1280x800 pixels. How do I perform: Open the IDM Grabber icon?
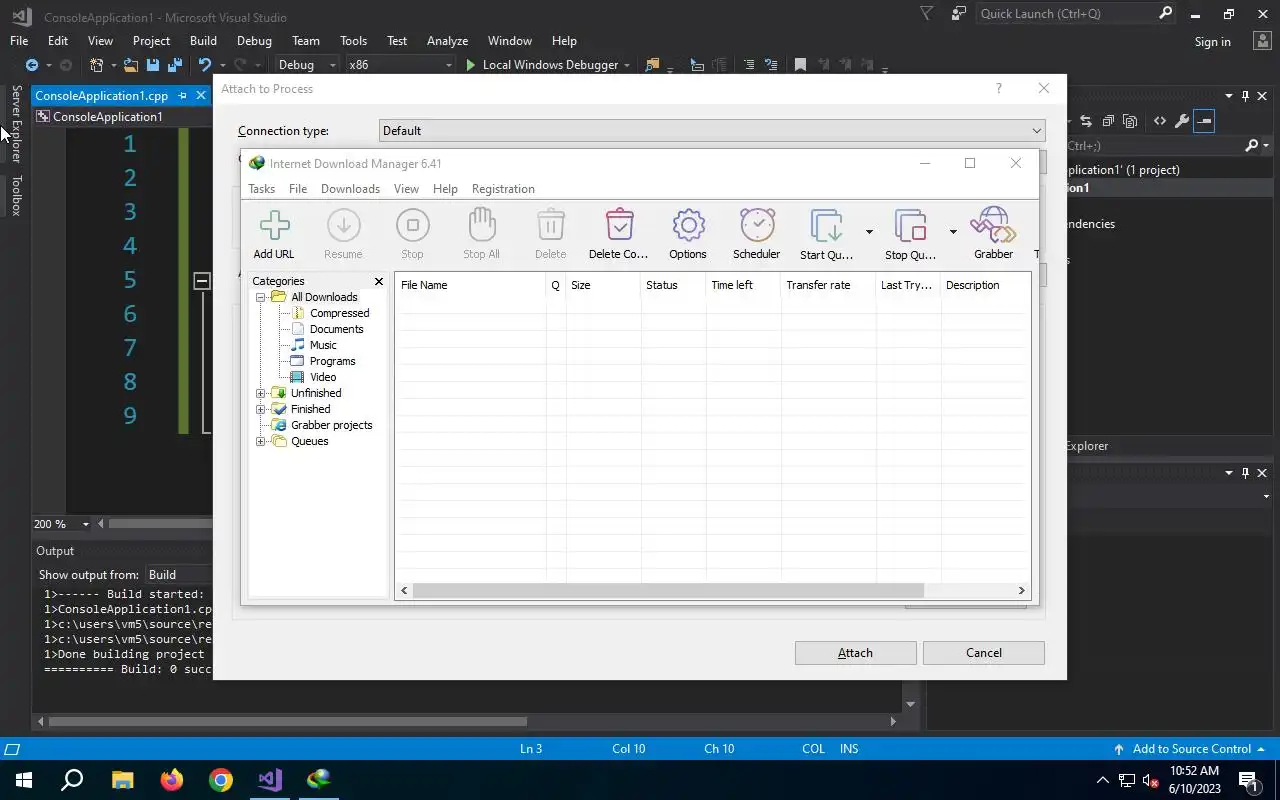pyautogui.click(x=993, y=226)
